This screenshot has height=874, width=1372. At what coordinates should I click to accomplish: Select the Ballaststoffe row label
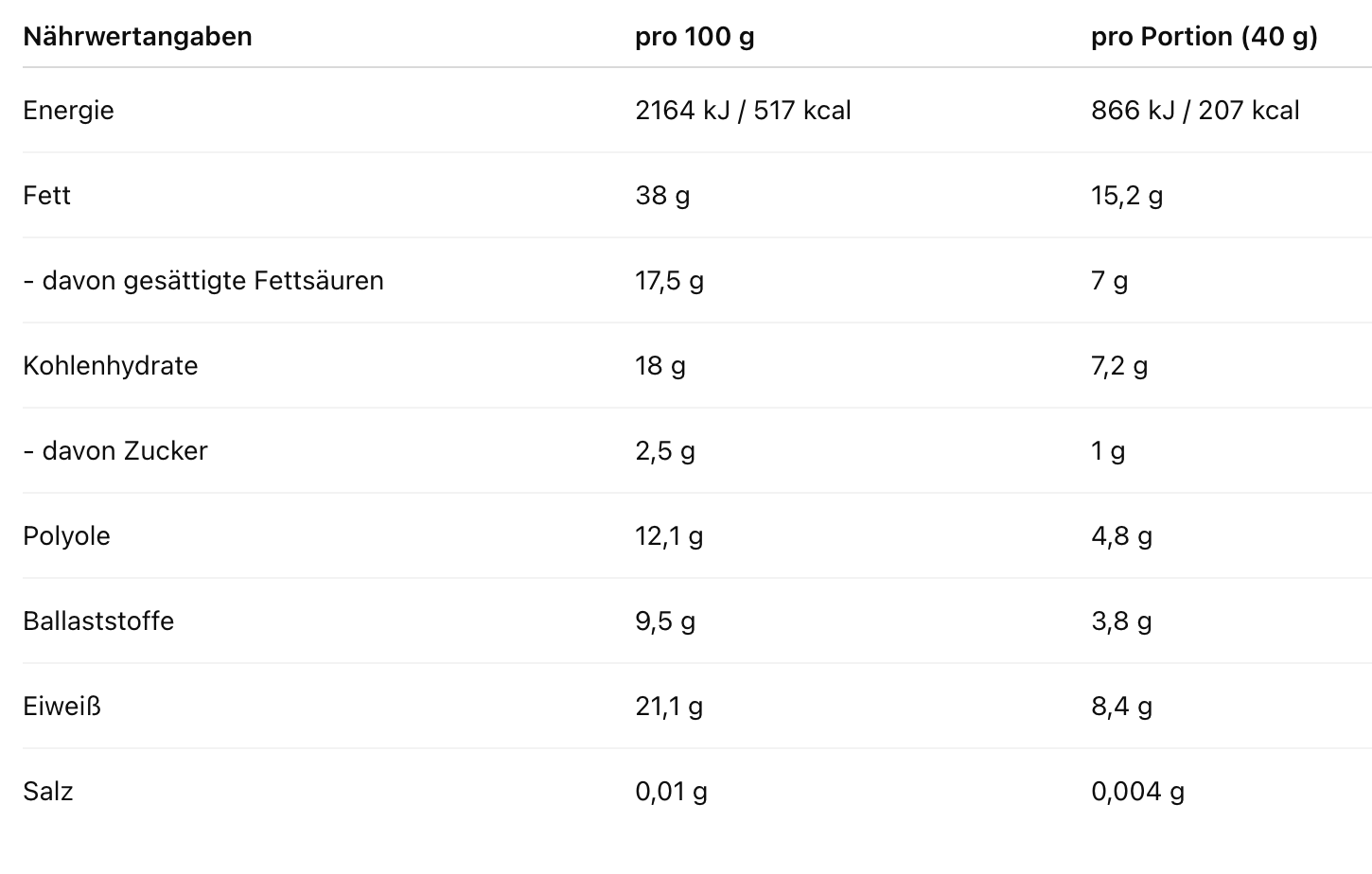(98, 621)
